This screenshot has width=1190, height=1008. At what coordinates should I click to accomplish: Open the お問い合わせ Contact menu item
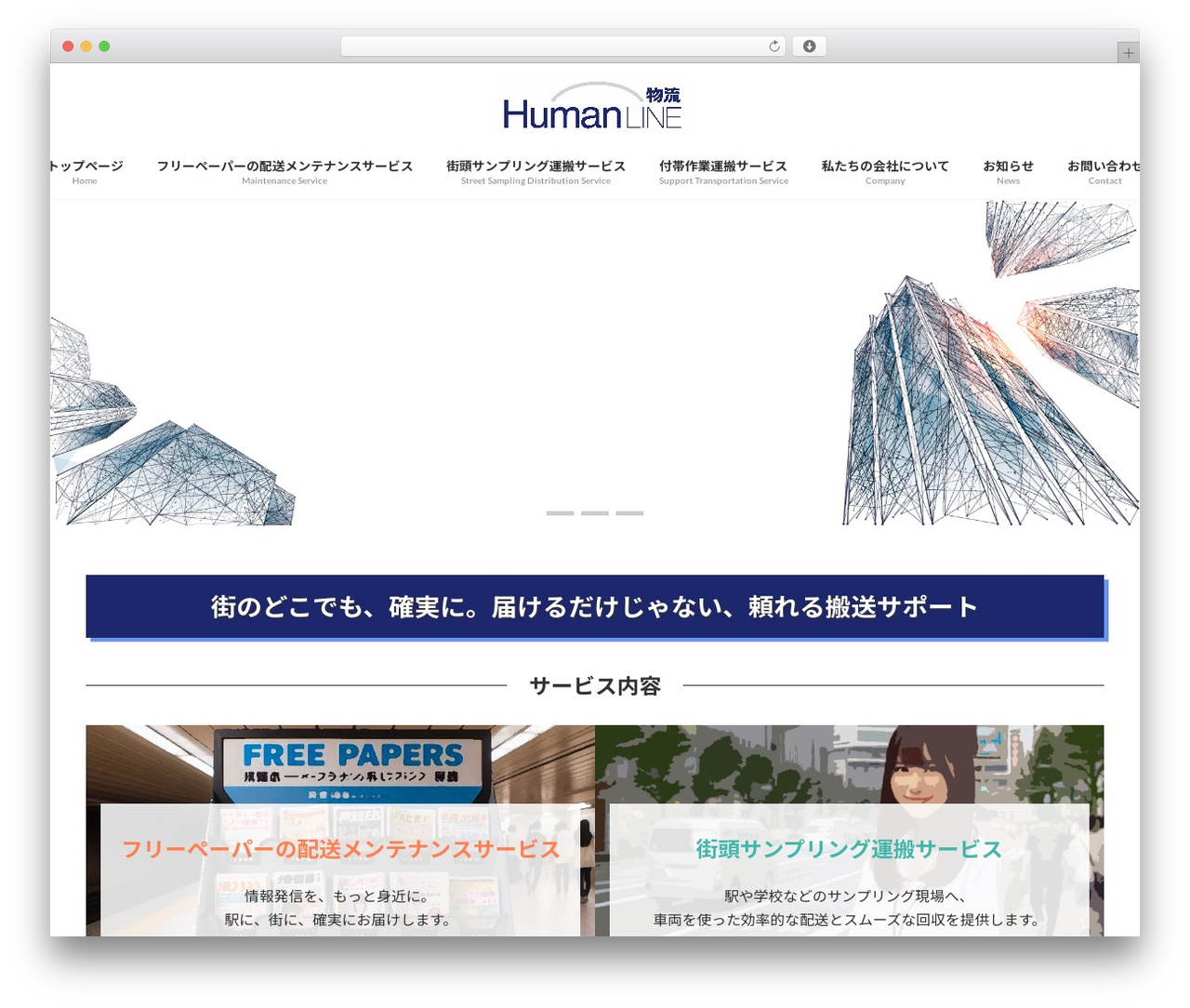coord(1104,172)
